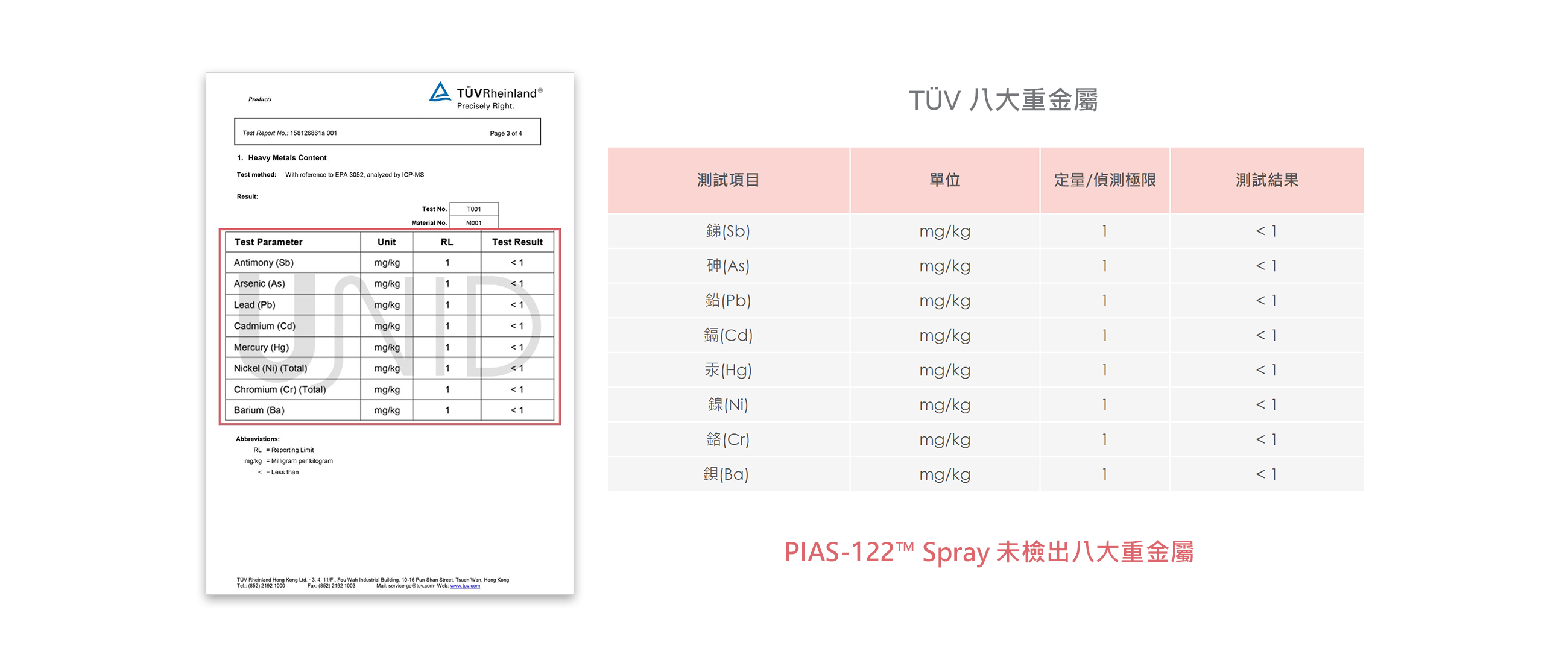
Task: Click the 鎳(Ni) table cell
Action: click(728, 404)
